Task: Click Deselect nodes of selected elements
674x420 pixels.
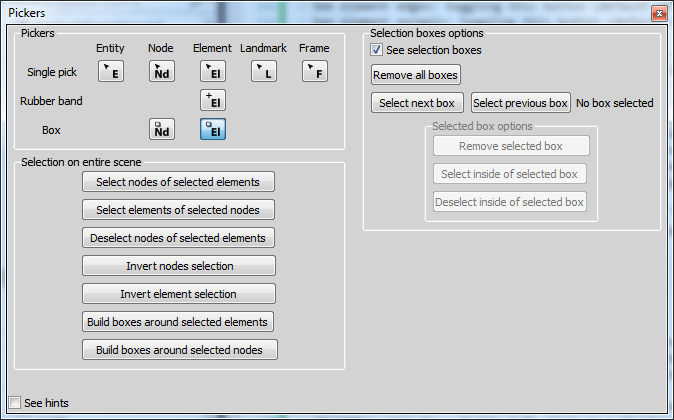Action: [178, 238]
